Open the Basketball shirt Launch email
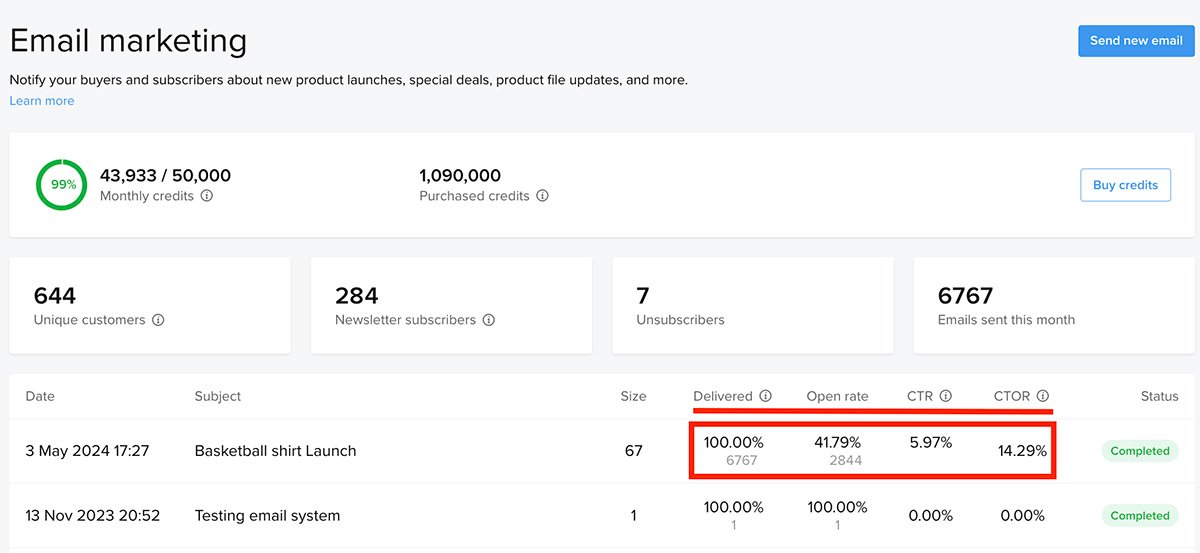This screenshot has width=1200, height=553. tap(275, 451)
